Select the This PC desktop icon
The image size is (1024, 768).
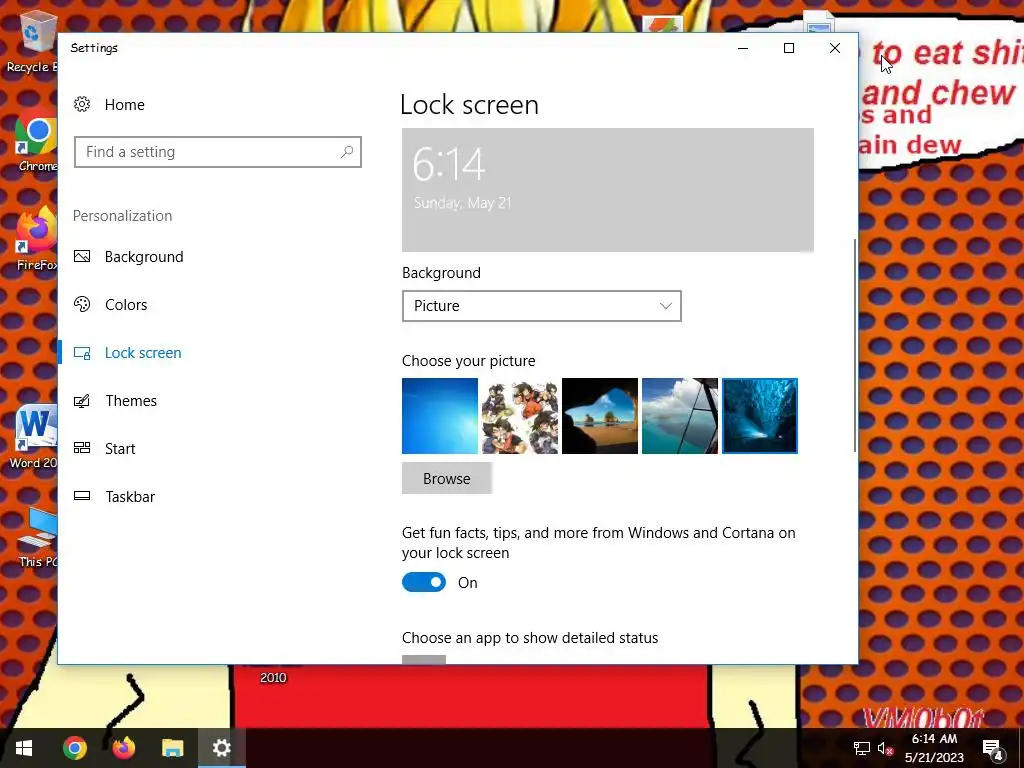[x=37, y=536]
